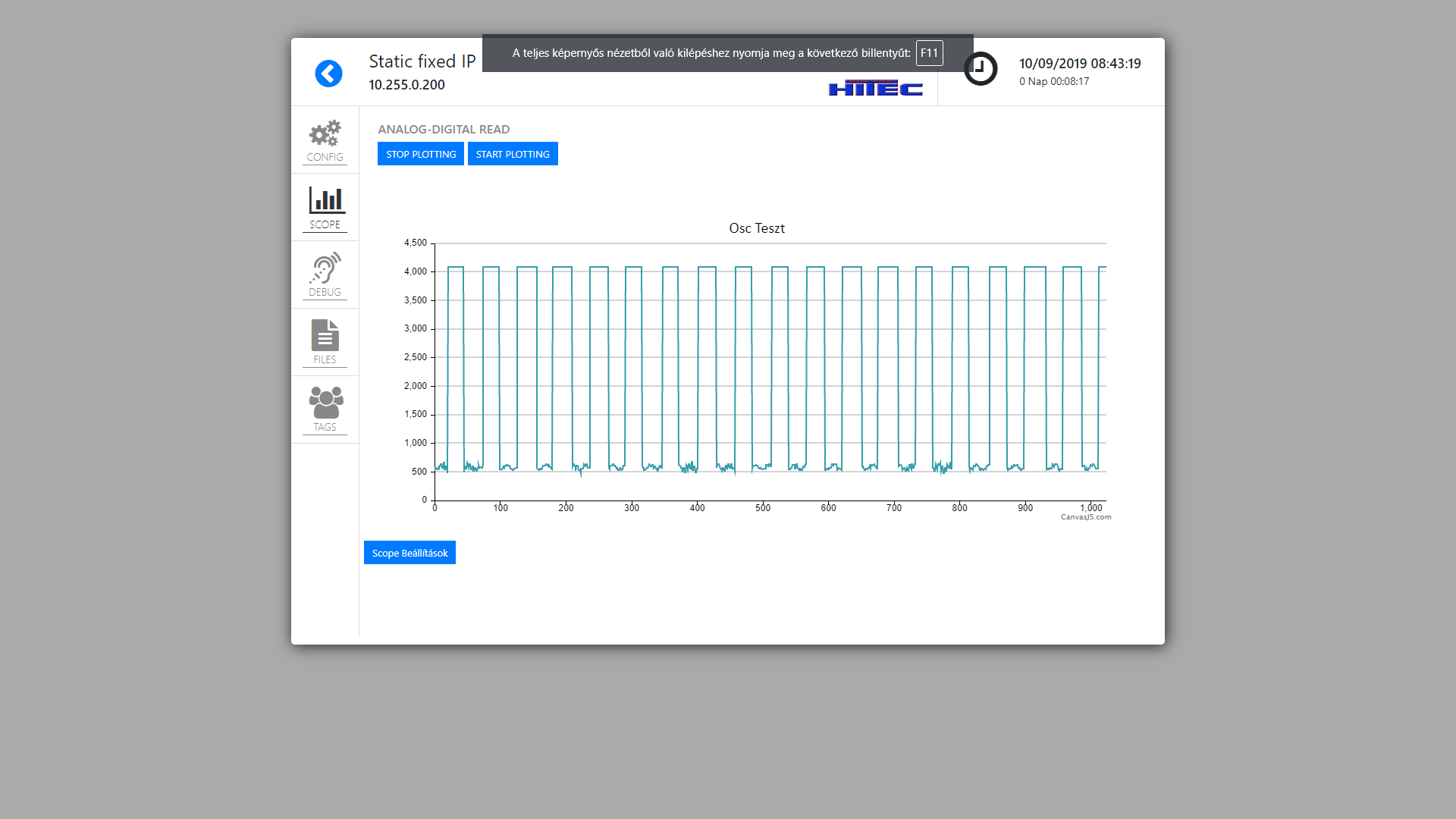Click the IP address 10.255.0.200
1456x819 pixels.
click(x=406, y=85)
